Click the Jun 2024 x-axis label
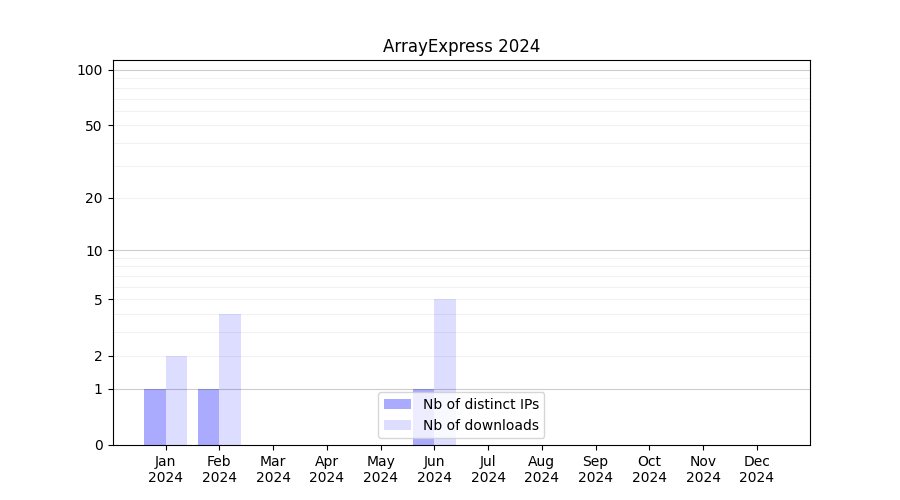Image resolution: width=900 pixels, height=500 pixels. (x=434, y=469)
